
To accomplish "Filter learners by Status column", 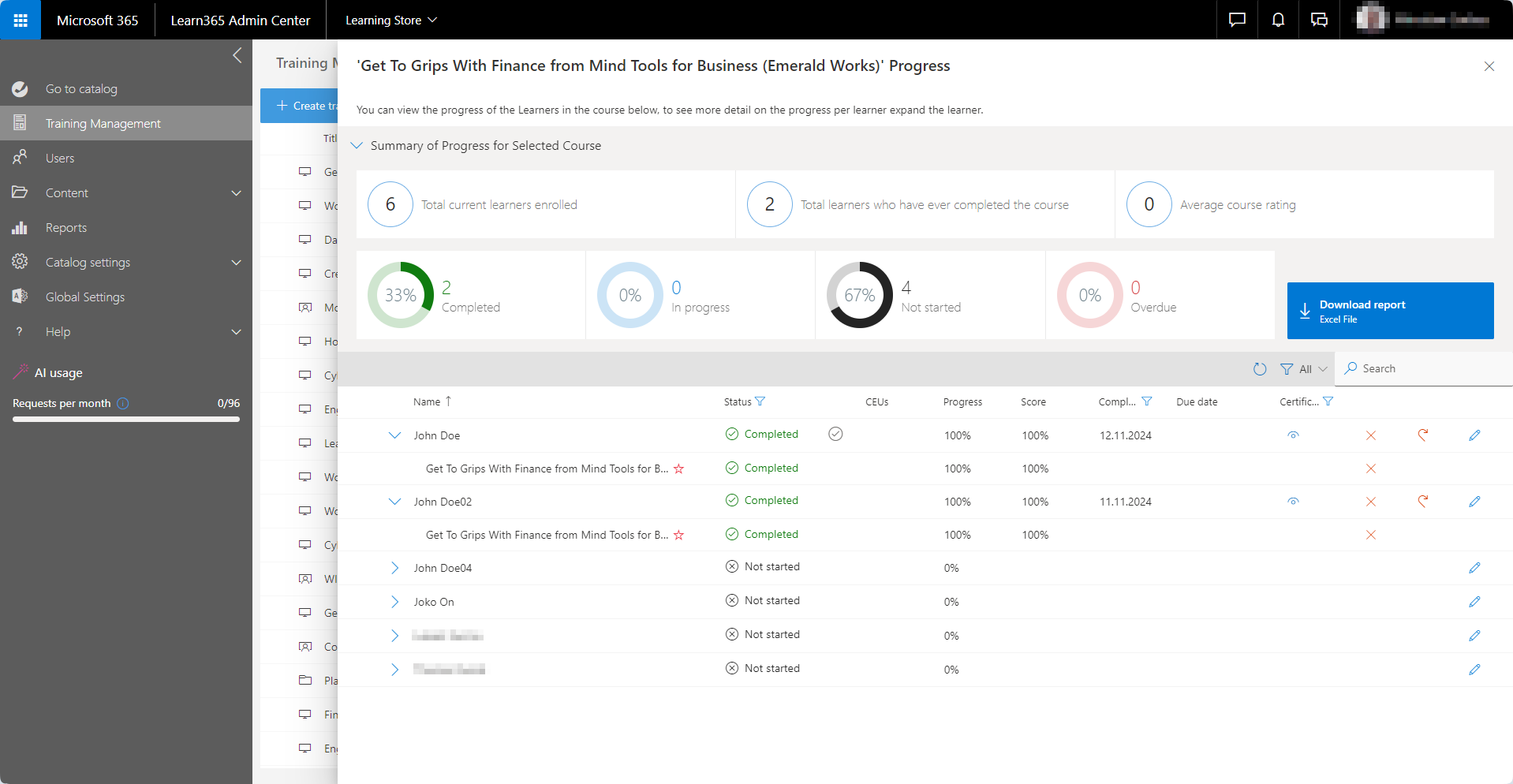I will point(760,401).
